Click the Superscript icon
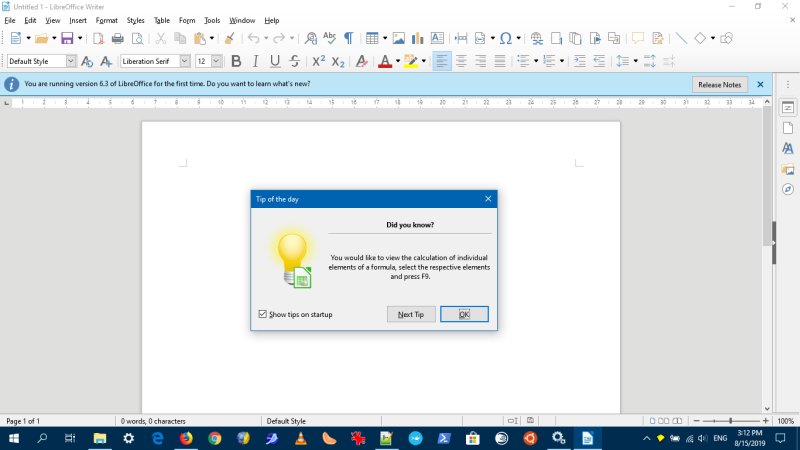This screenshot has height=450, width=800. click(318, 61)
